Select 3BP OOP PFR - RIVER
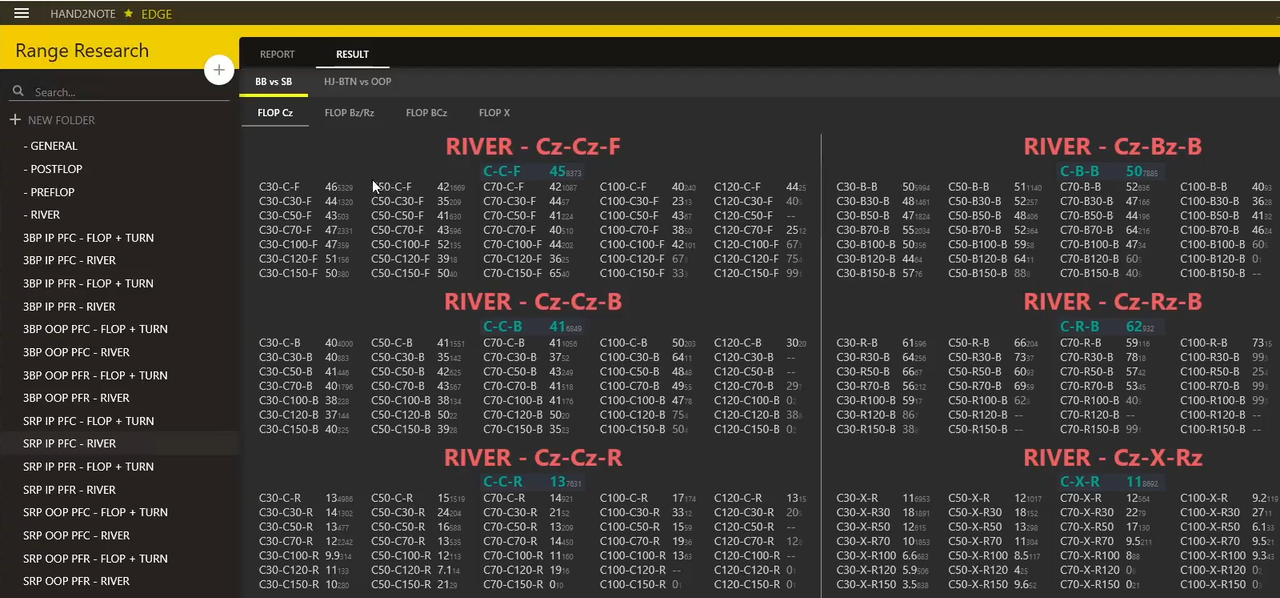The image size is (1280, 598). pos(76,398)
